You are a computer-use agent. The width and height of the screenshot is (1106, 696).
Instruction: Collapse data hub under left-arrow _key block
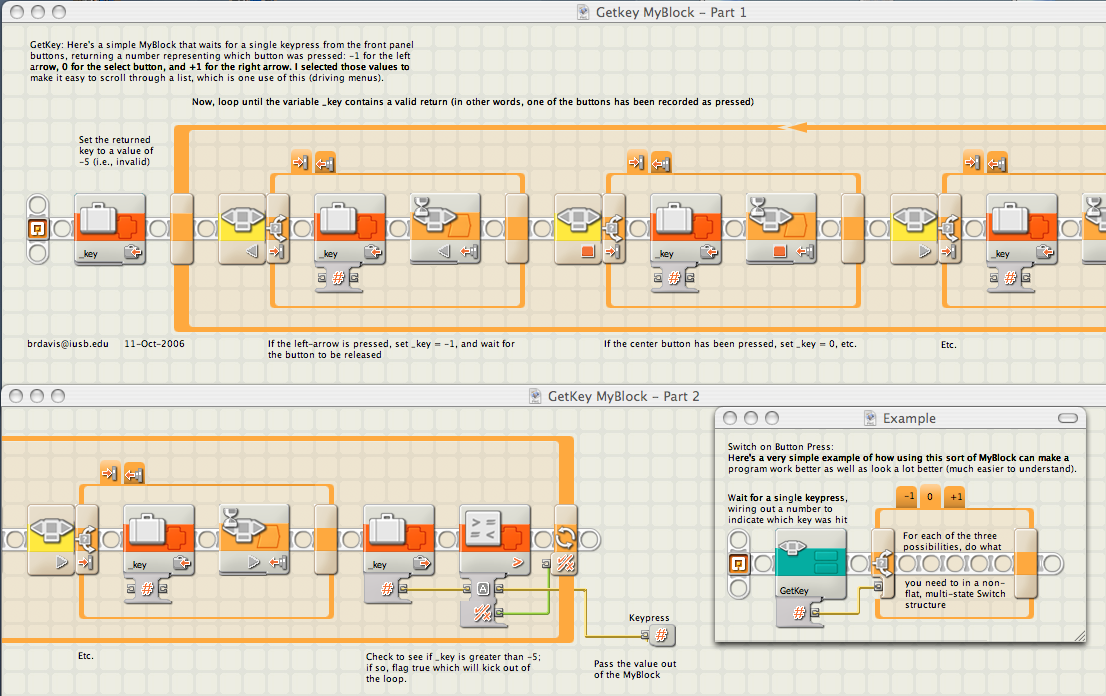339,279
